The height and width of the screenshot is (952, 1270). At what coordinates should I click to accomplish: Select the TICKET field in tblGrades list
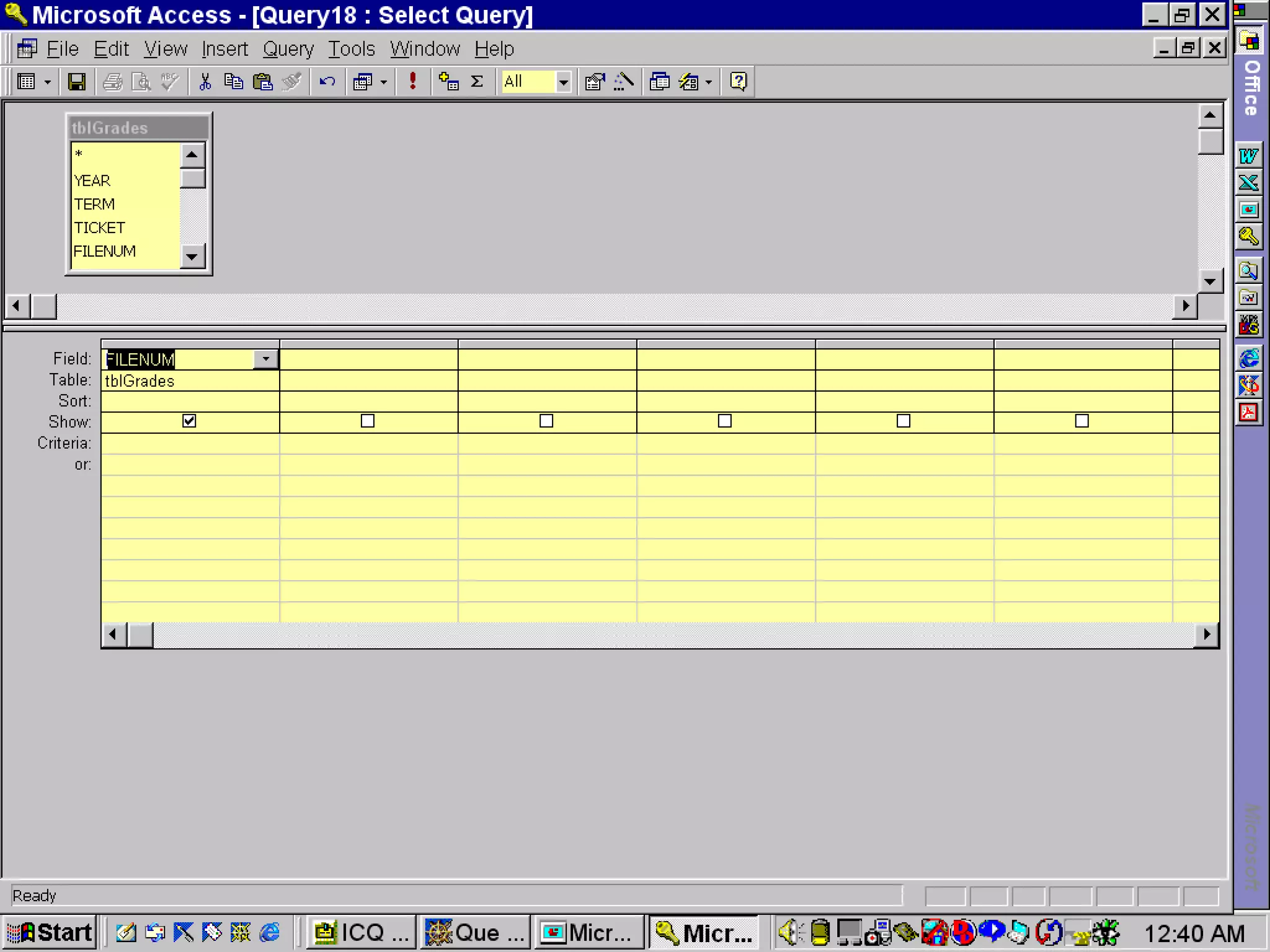coord(99,227)
